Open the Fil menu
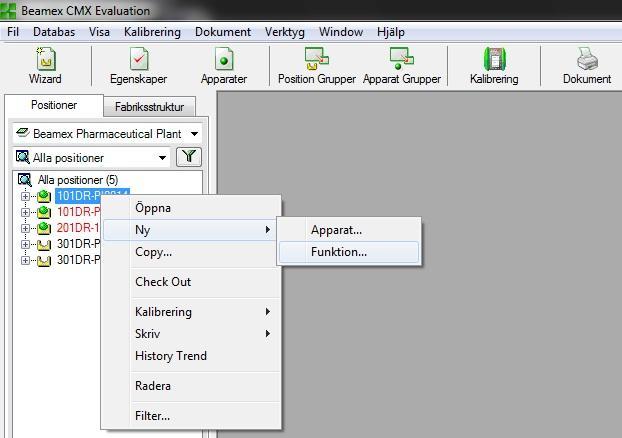 tap(13, 32)
